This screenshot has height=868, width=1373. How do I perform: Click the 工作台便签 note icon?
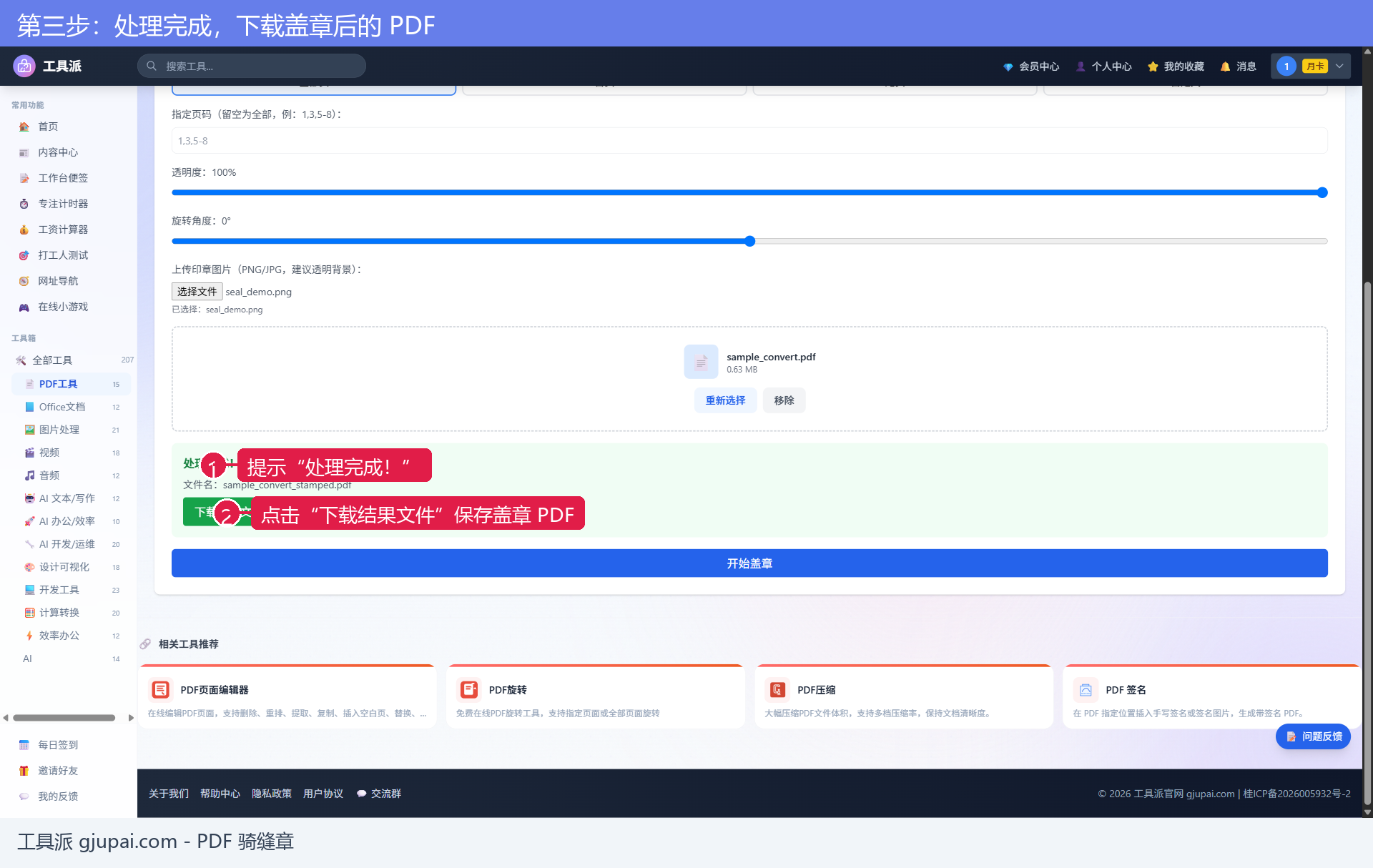coord(24,178)
